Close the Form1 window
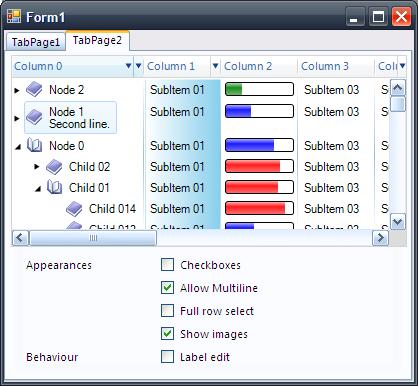Image resolution: width=418 pixels, height=386 pixels. (x=401, y=17)
